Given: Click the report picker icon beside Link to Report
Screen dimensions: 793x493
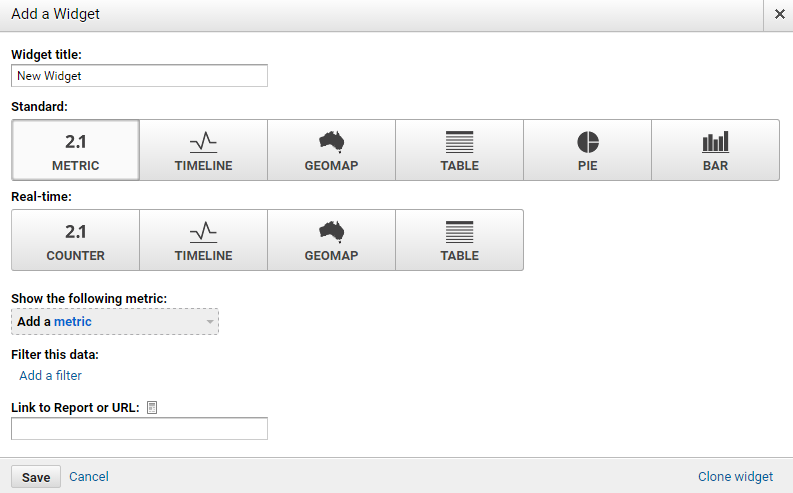Looking at the screenshot, I should click(x=152, y=408).
